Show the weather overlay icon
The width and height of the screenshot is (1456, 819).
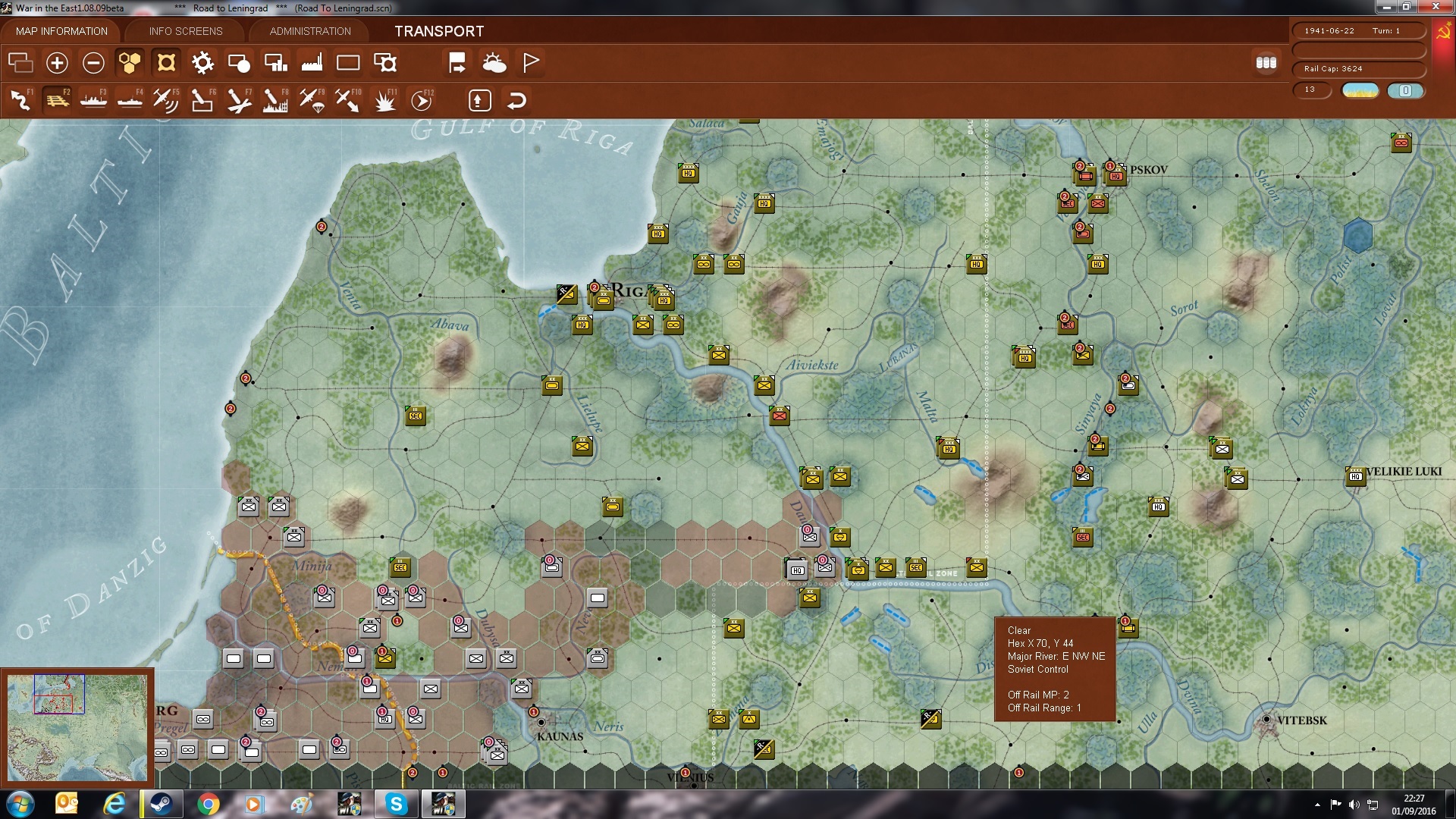(494, 63)
